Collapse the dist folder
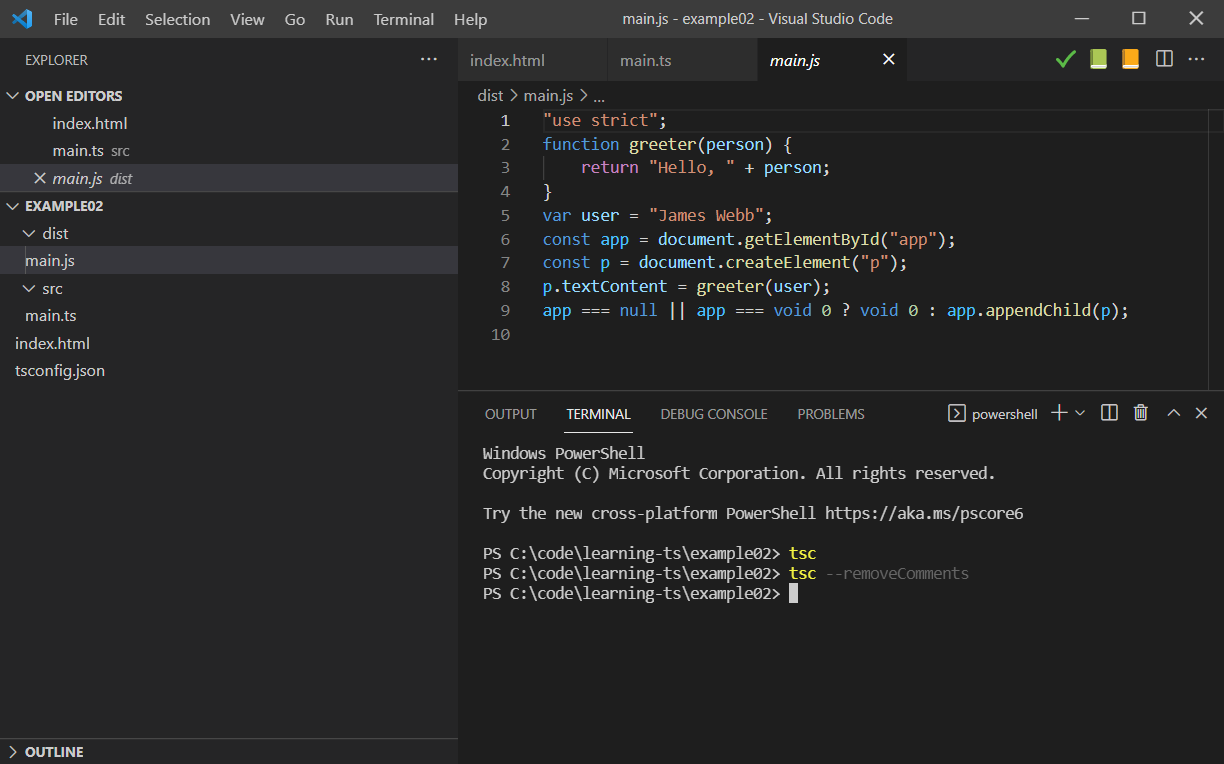The image size is (1224, 764). tap(28, 233)
